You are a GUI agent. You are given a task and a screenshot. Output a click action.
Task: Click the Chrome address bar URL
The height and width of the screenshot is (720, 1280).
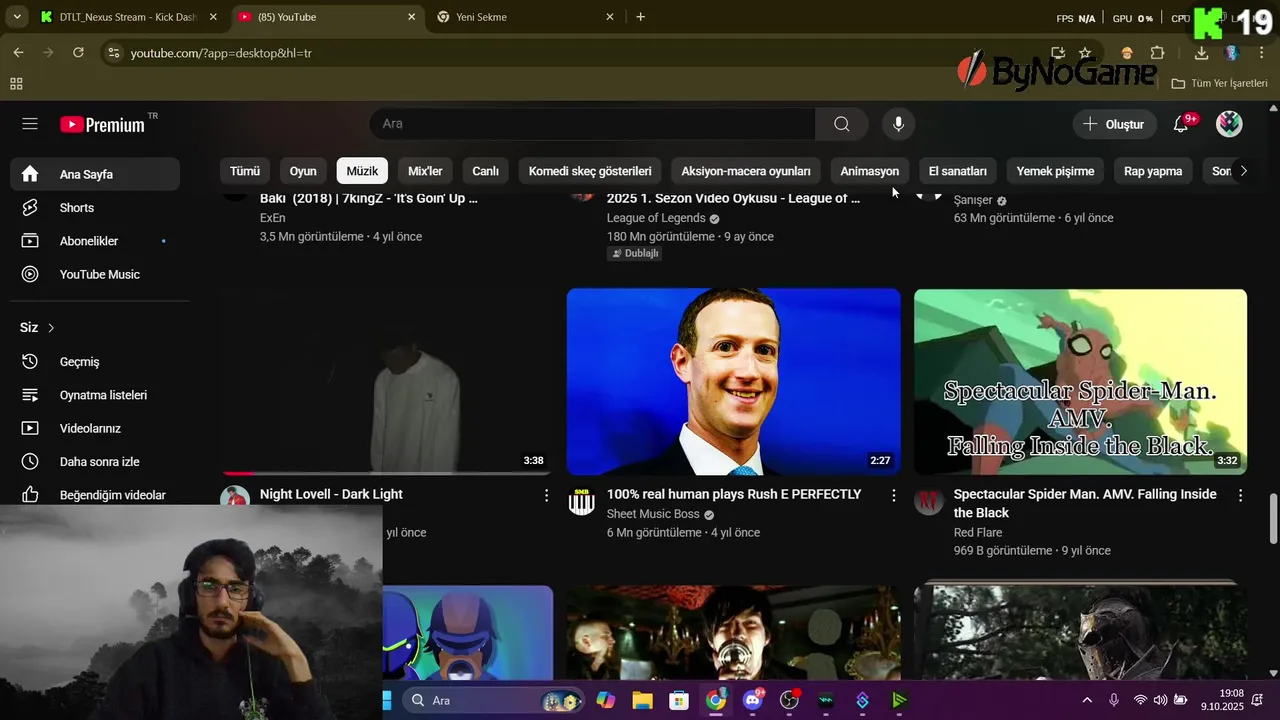[221, 53]
